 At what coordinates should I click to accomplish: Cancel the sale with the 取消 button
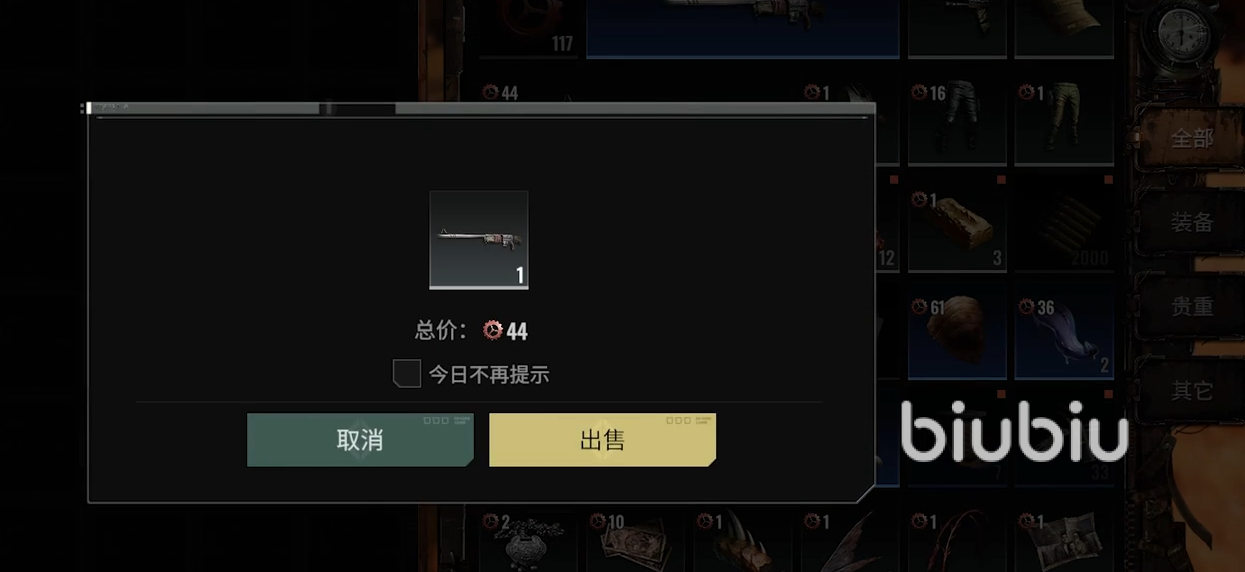360,440
